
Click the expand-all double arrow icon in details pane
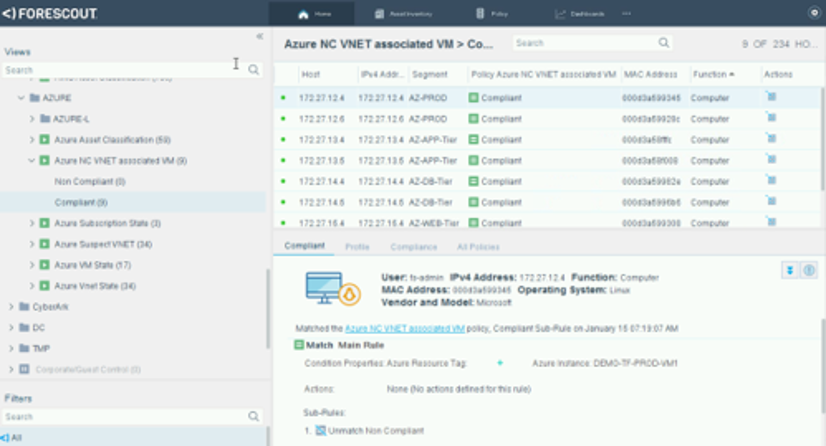tap(790, 271)
